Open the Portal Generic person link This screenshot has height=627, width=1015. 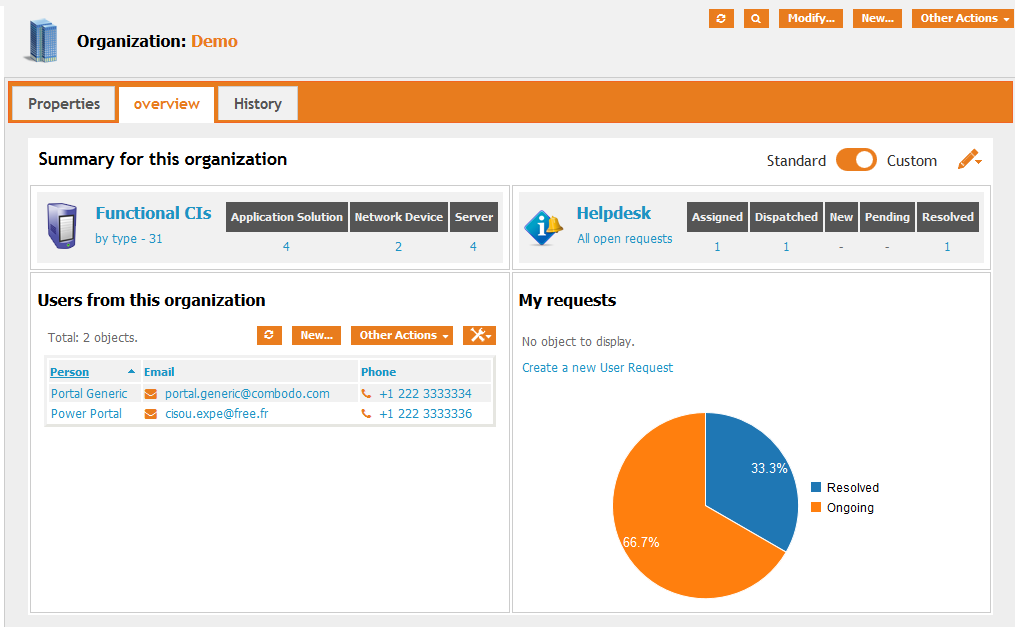(x=89, y=393)
